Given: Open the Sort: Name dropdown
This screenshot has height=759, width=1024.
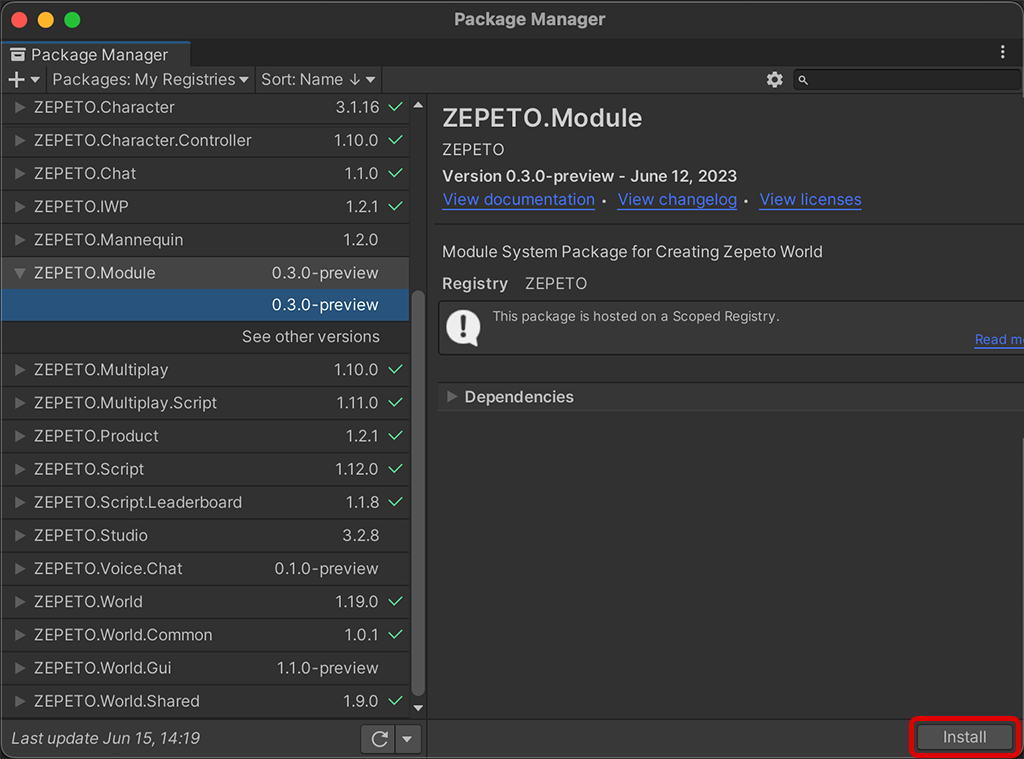Looking at the screenshot, I should click(x=318, y=80).
